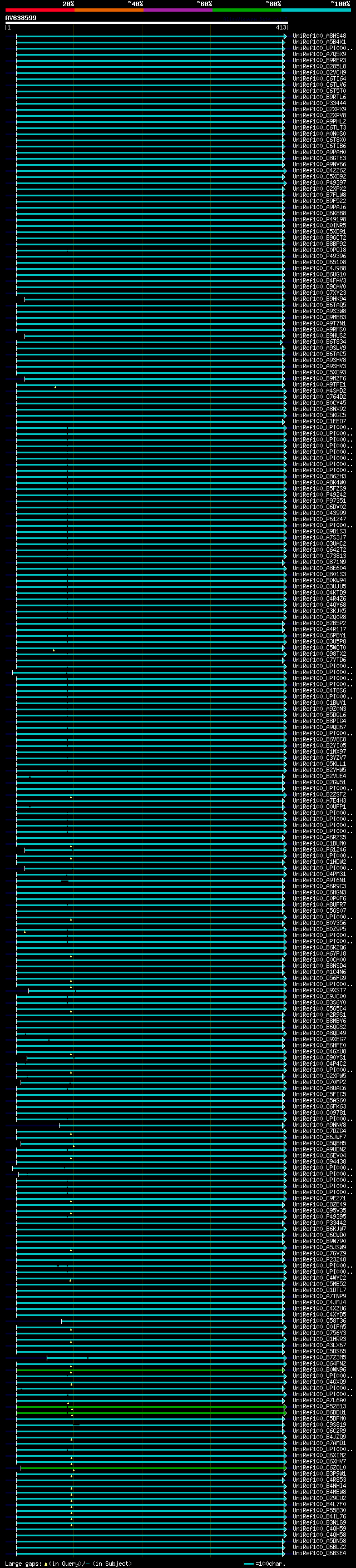Click the UniRef100_Q42262 label
This screenshot has height=1568, width=356.
point(319,170)
